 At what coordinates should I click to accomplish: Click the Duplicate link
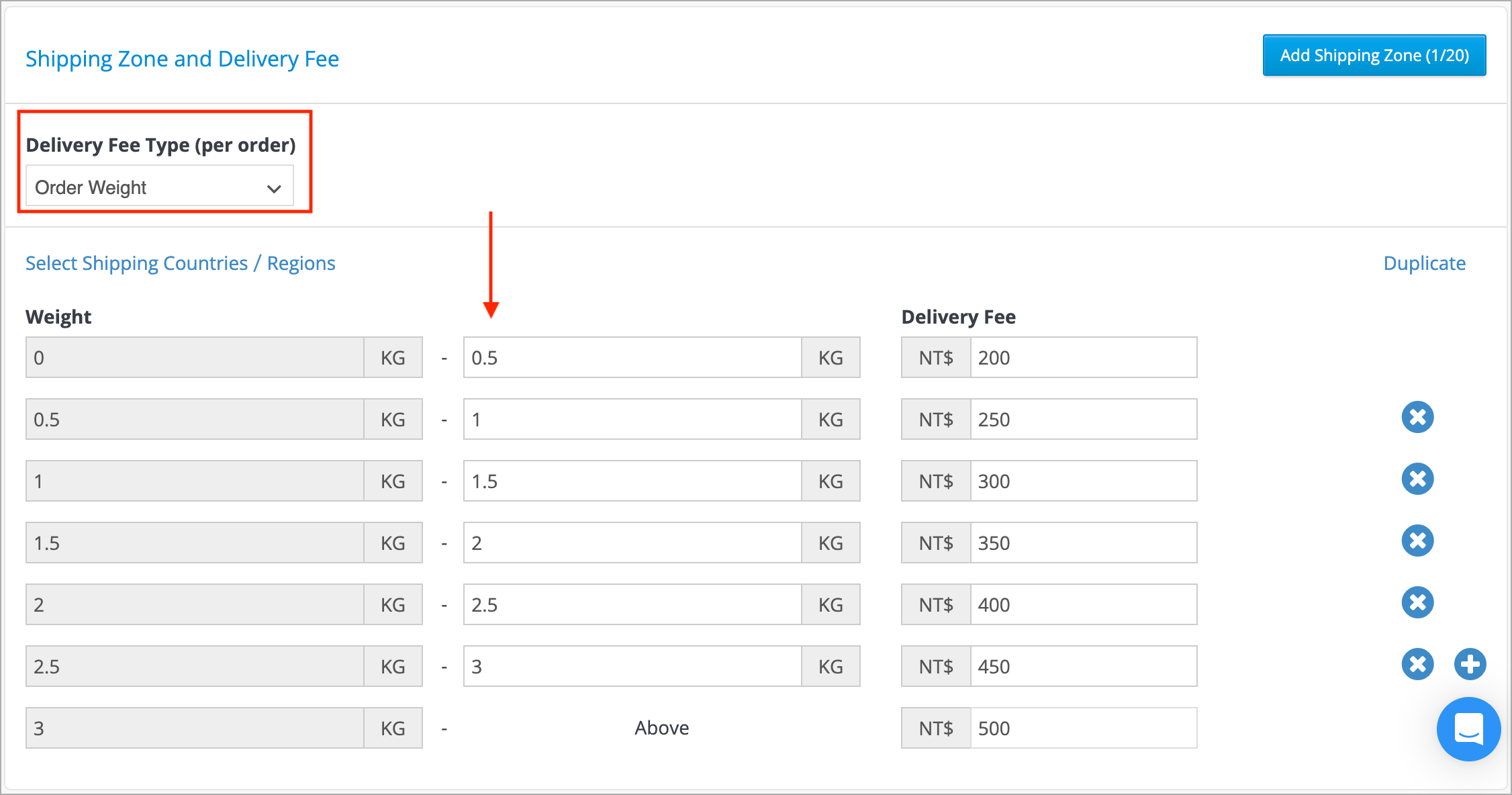click(1424, 263)
